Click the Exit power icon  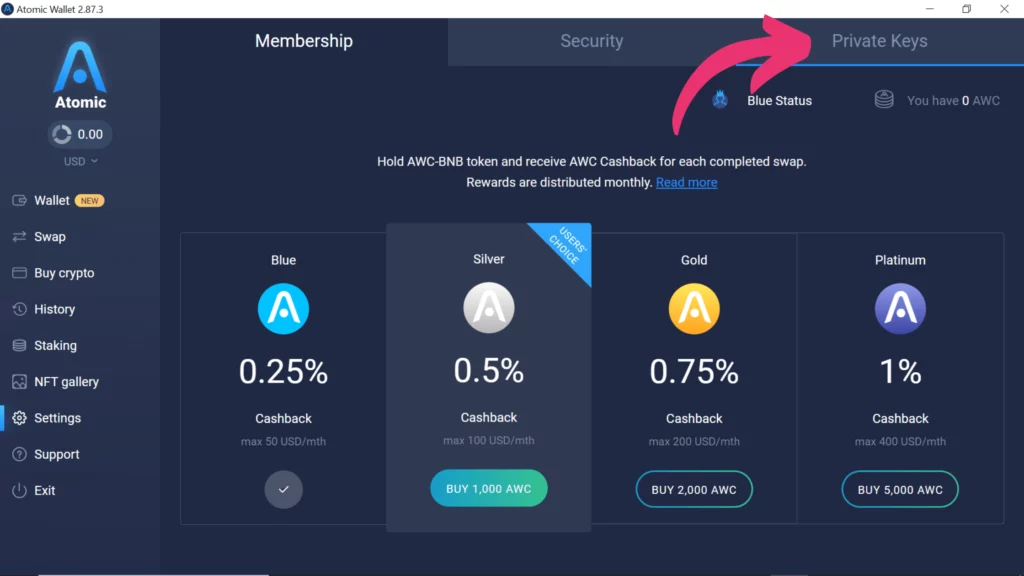tap(19, 491)
